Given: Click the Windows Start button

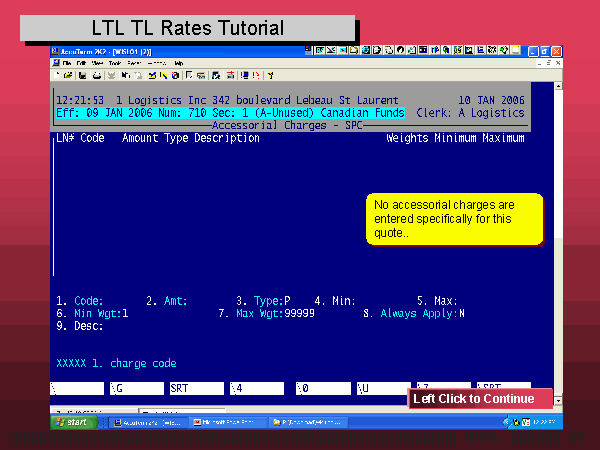Looking at the screenshot, I should (x=73, y=422).
